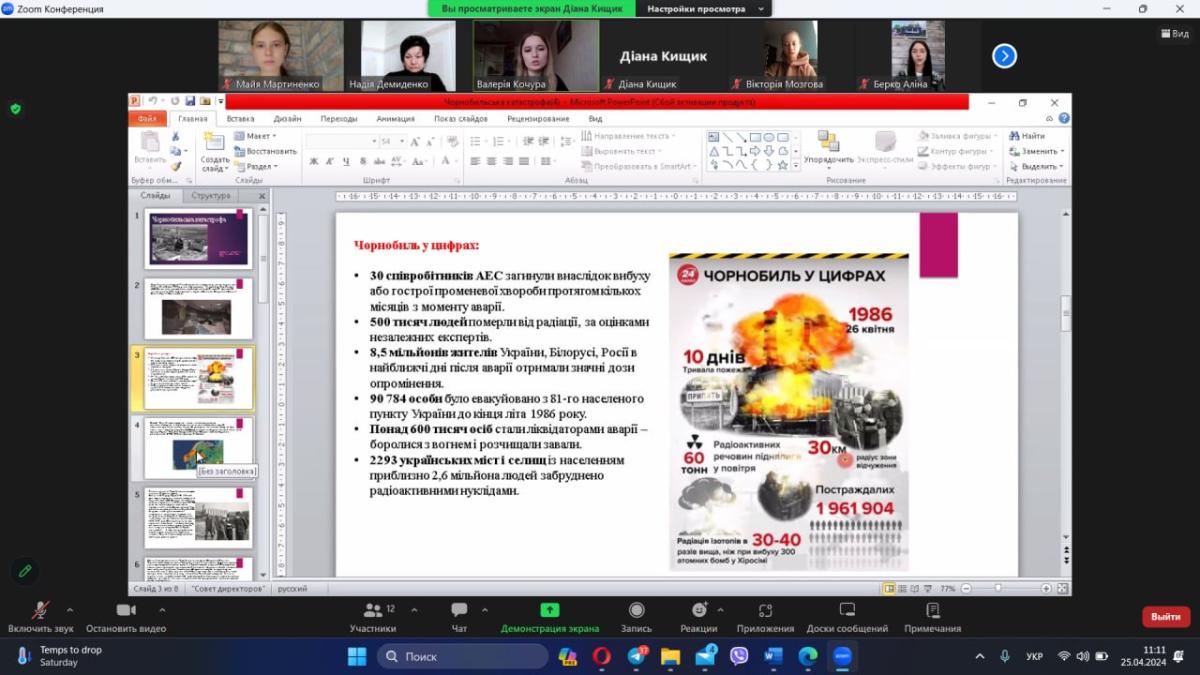This screenshot has width=1200, height=675.
Task: Leave the meeting with Выйти button
Action: [1165, 617]
